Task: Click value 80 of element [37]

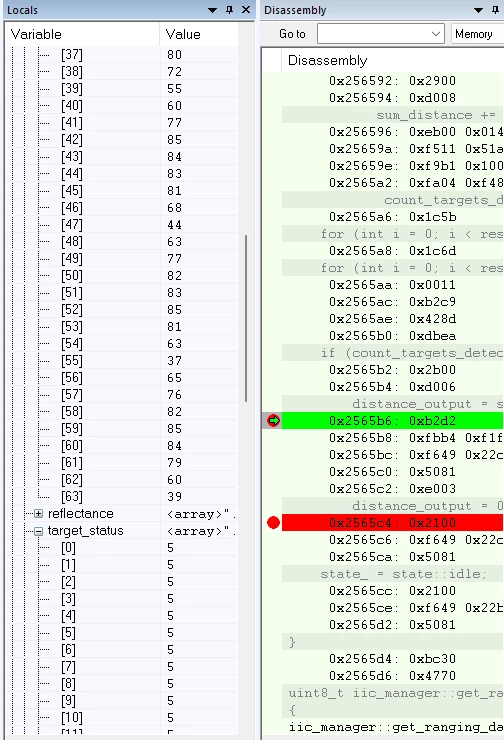Action: pos(174,55)
